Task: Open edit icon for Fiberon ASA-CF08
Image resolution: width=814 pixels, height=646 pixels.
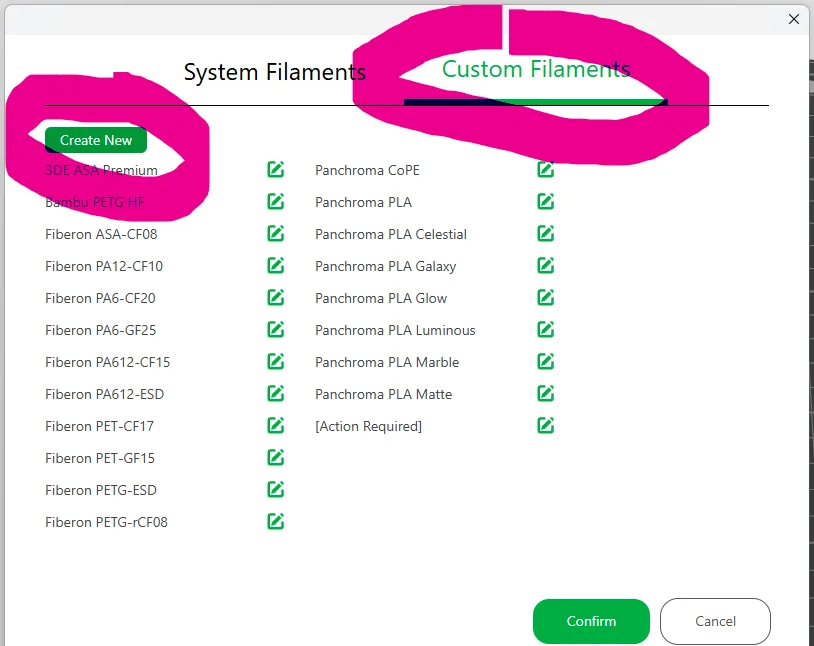Action: tap(276, 234)
